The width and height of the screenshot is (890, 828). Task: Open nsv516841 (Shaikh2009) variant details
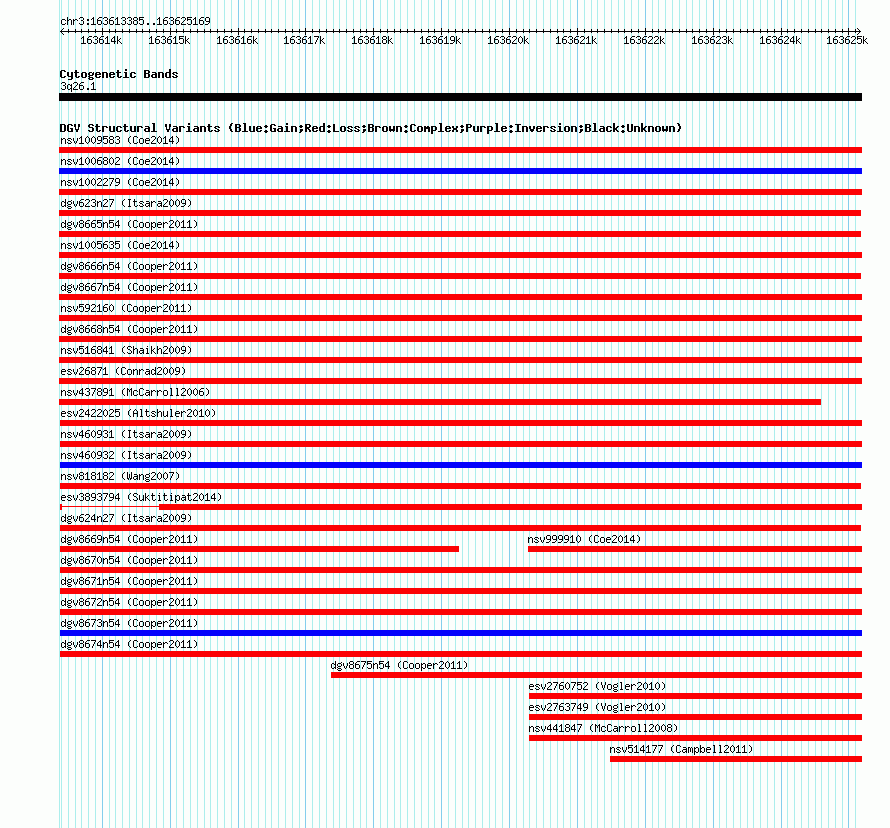[126, 350]
